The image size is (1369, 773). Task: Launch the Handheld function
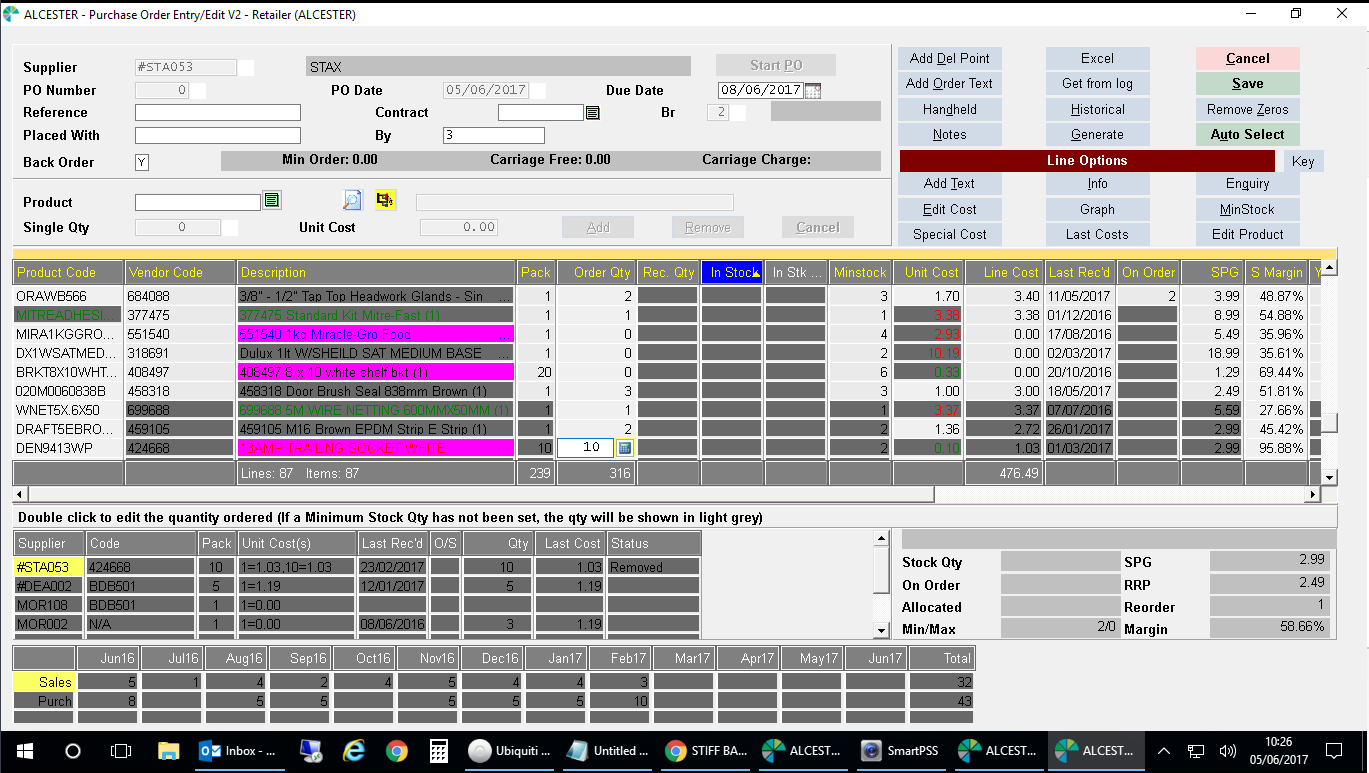[948, 109]
